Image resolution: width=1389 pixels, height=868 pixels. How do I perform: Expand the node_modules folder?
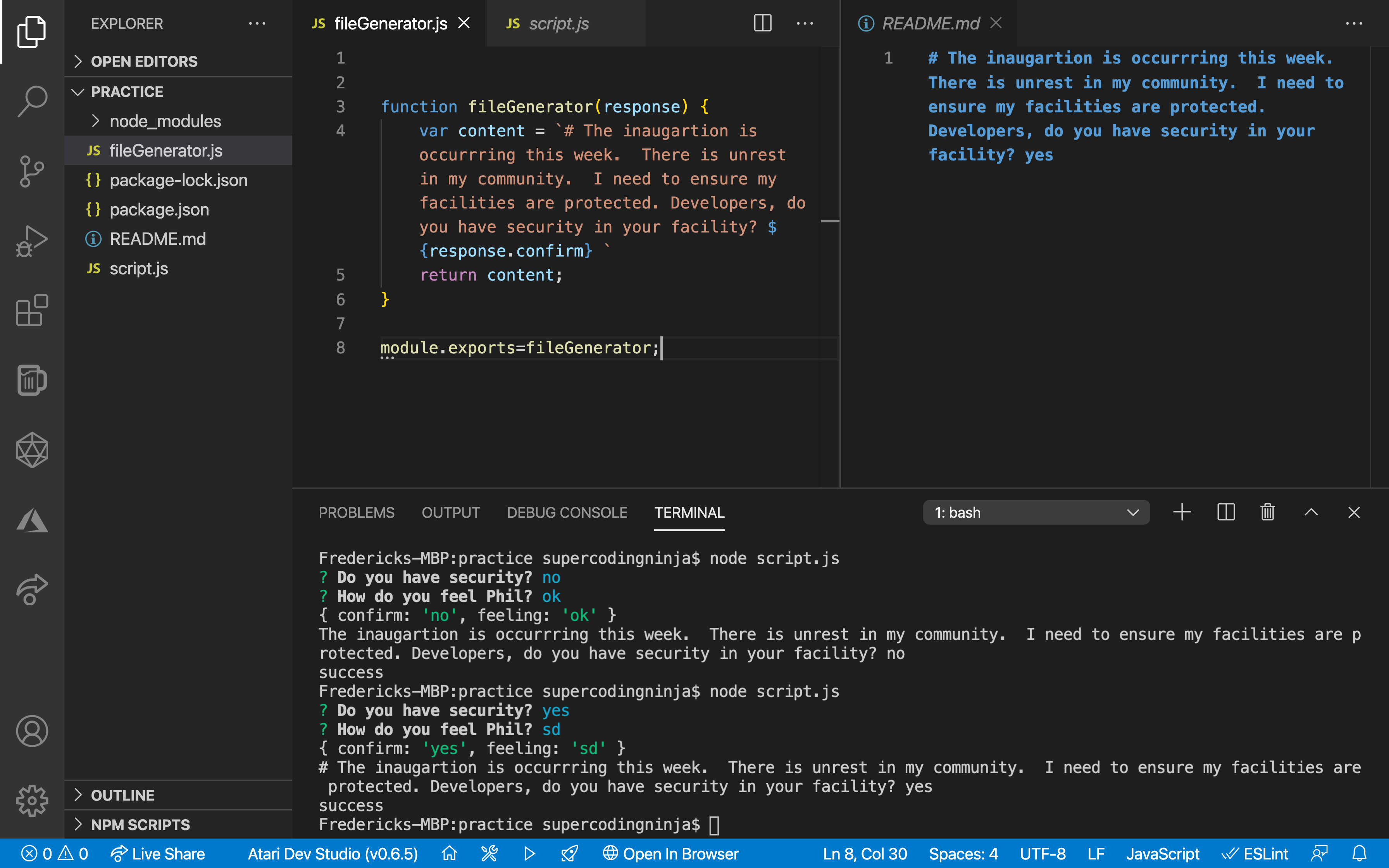click(178, 121)
